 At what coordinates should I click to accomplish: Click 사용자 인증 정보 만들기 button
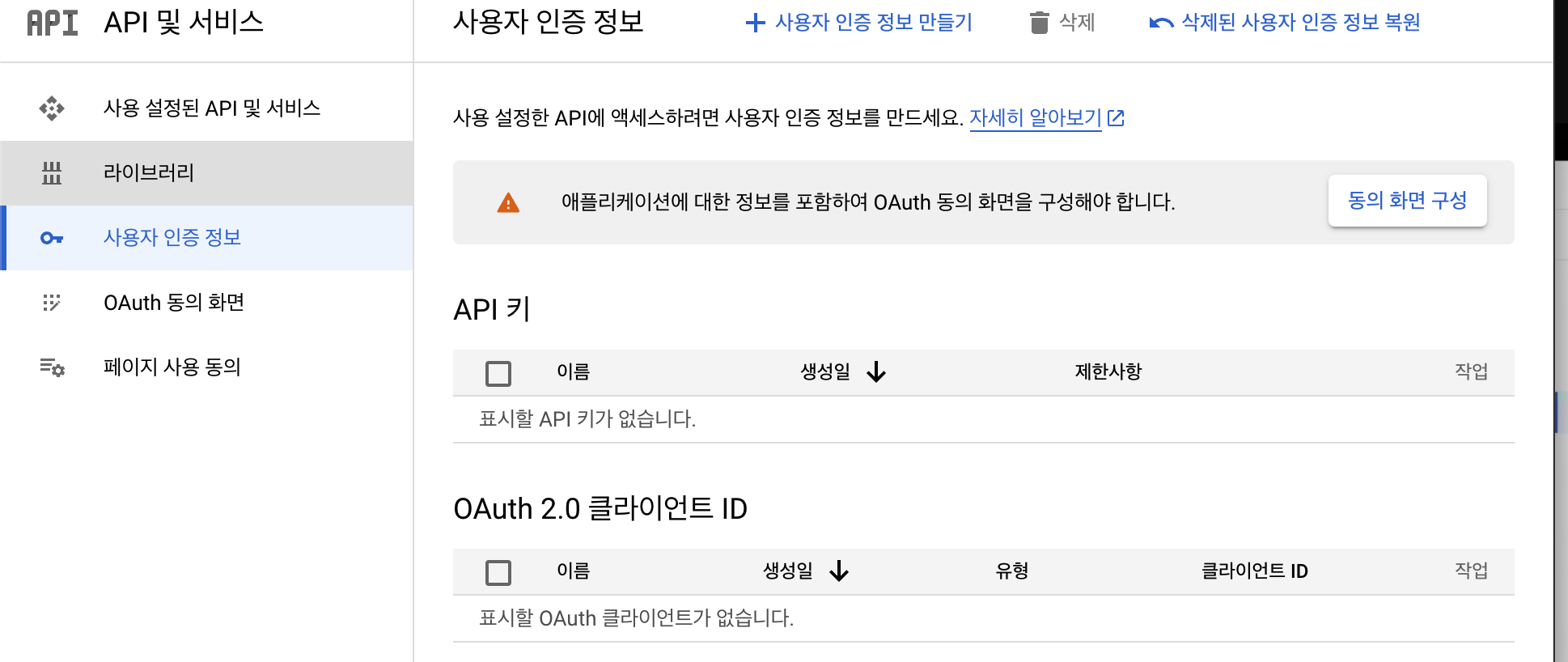pos(858,23)
